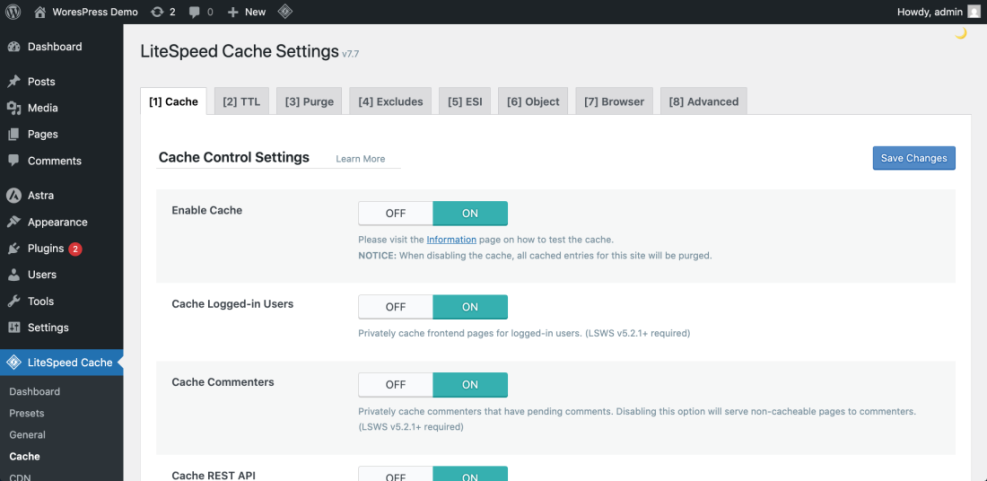The image size is (987, 481).
Task: Turn Cache Commenters OFF
Action: pyautogui.click(x=396, y=385)
